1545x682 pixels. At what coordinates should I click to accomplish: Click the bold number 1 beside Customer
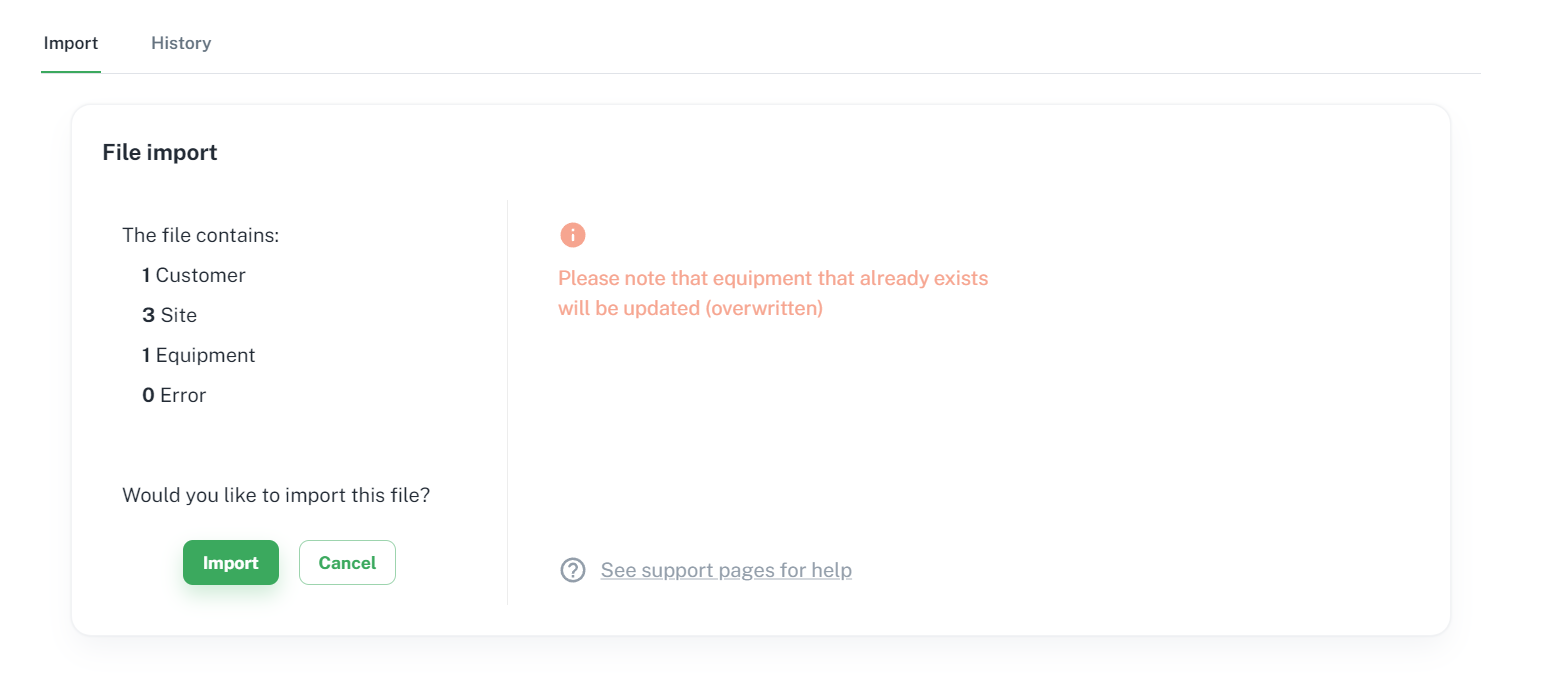coord(146,275)
